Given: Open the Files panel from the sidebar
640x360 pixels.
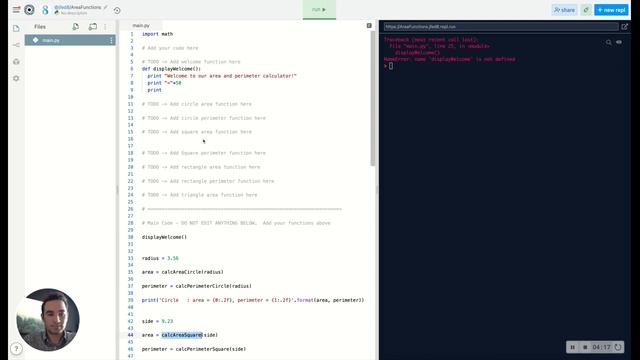Looking at the screenshot, I should [16, 29].
